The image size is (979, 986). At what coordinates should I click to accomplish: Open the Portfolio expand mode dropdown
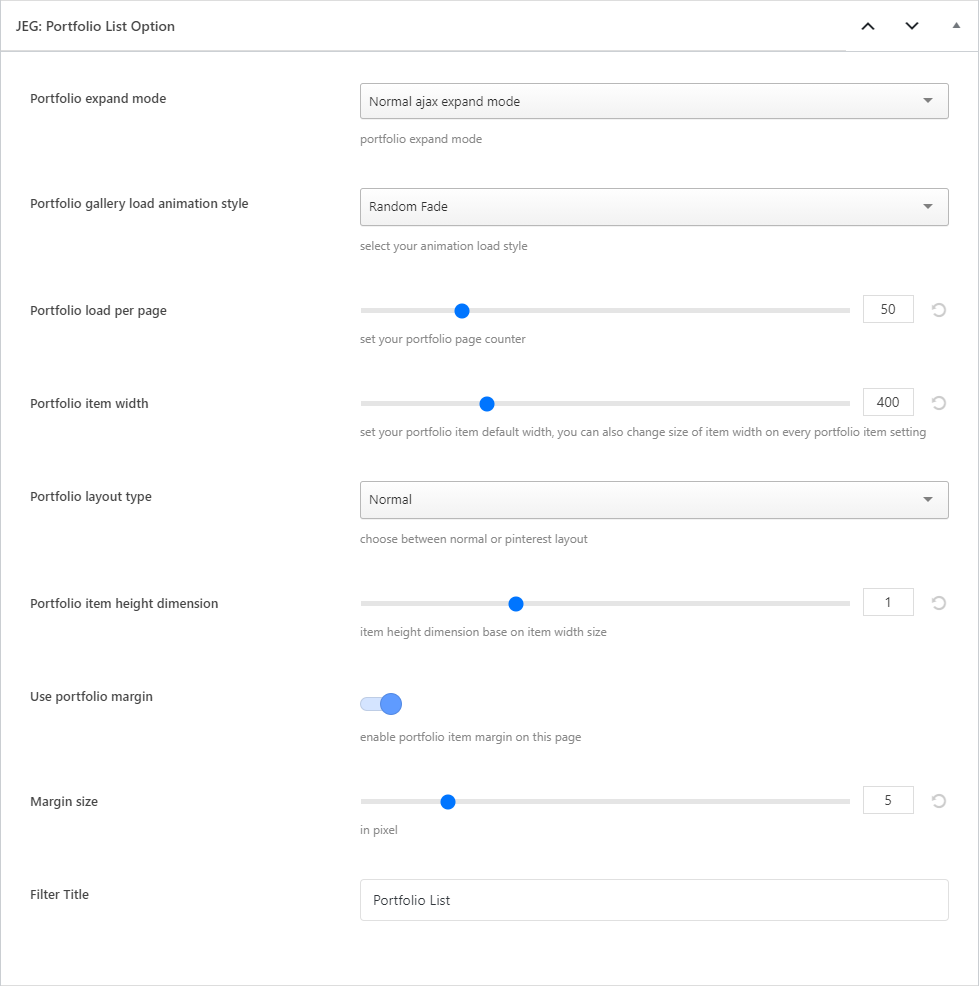tap(653, 101)
